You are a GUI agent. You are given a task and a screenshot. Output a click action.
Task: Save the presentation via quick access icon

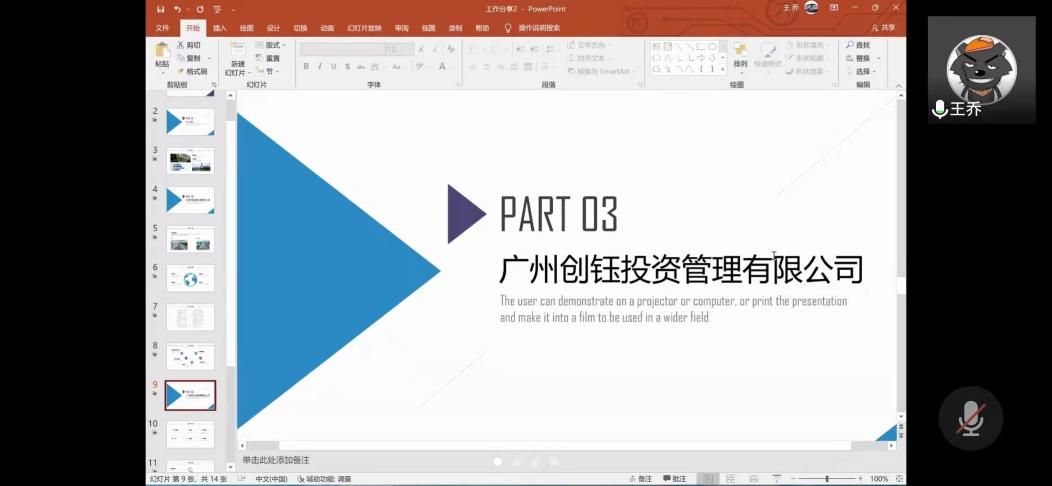tap(160, 9)
